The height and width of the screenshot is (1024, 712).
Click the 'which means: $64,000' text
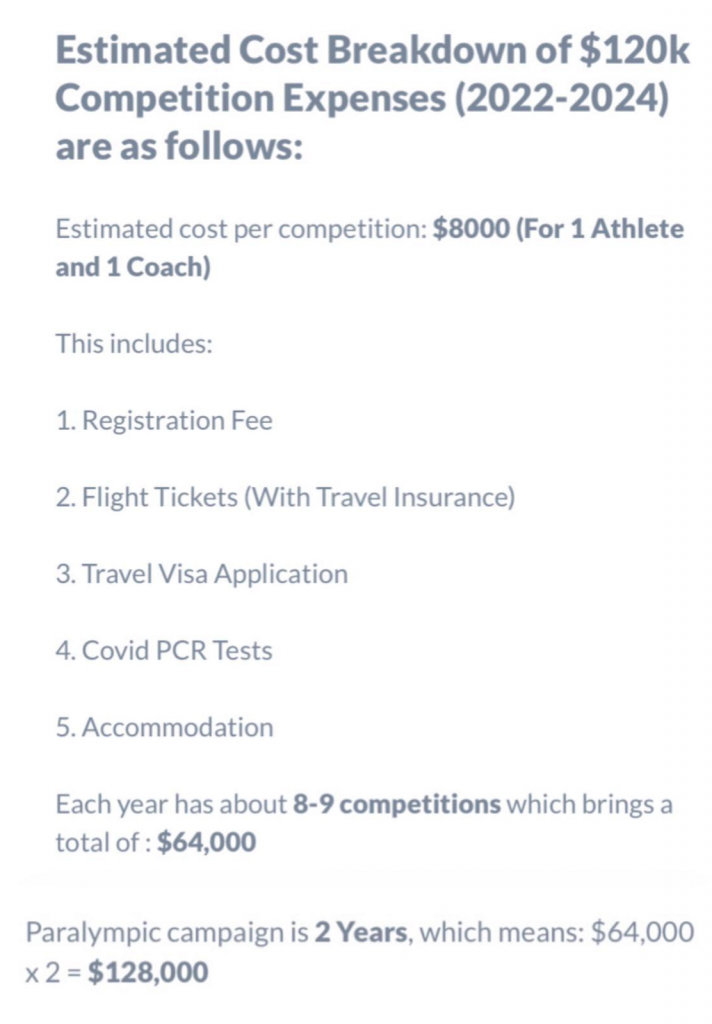click(x=557, y=932)
